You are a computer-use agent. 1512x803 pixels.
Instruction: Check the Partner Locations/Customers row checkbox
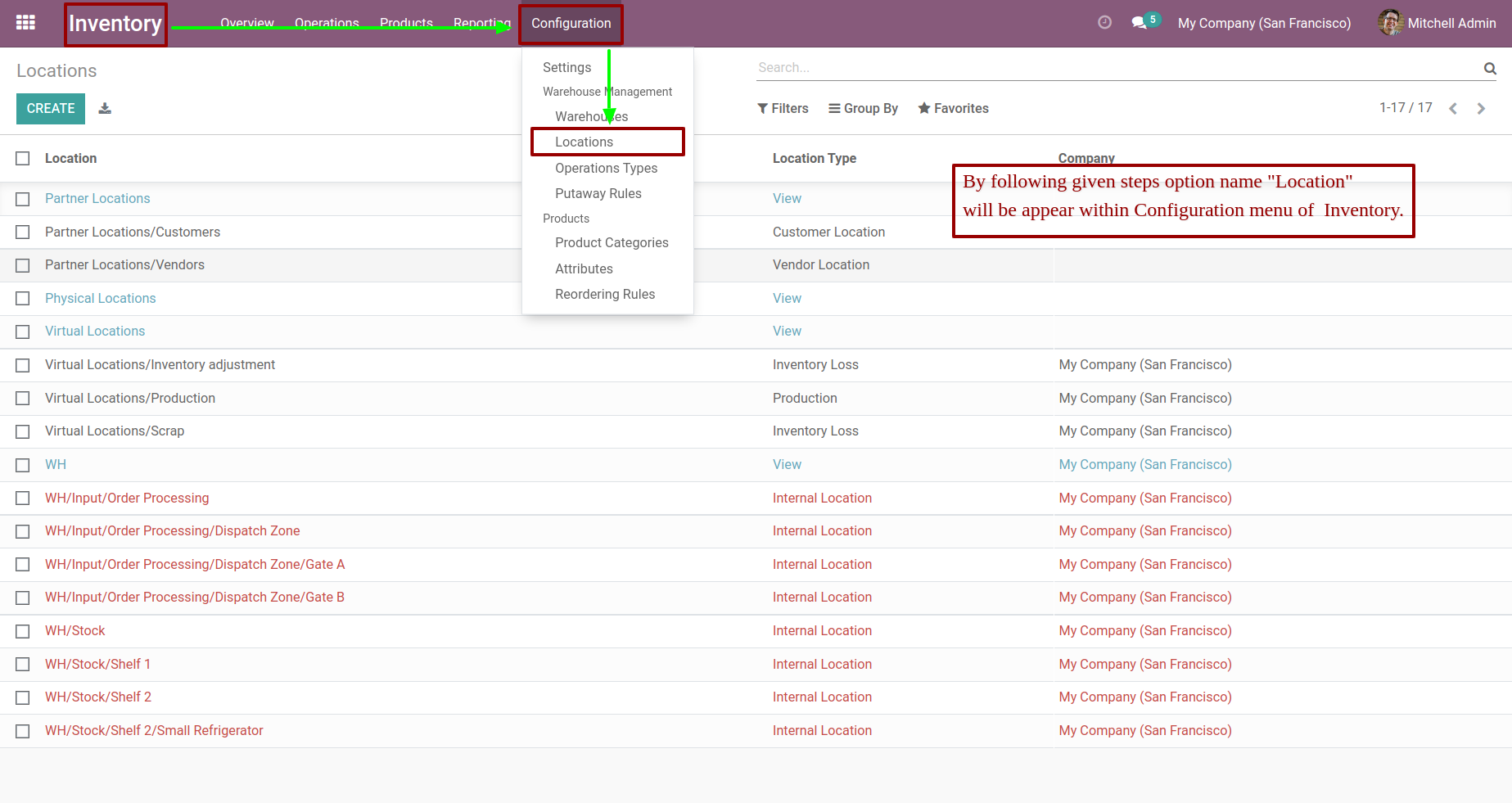pos(23,232)
